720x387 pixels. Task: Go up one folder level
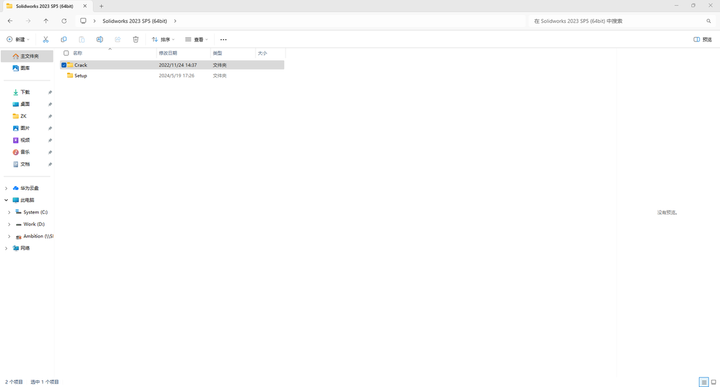click(46, 21)
